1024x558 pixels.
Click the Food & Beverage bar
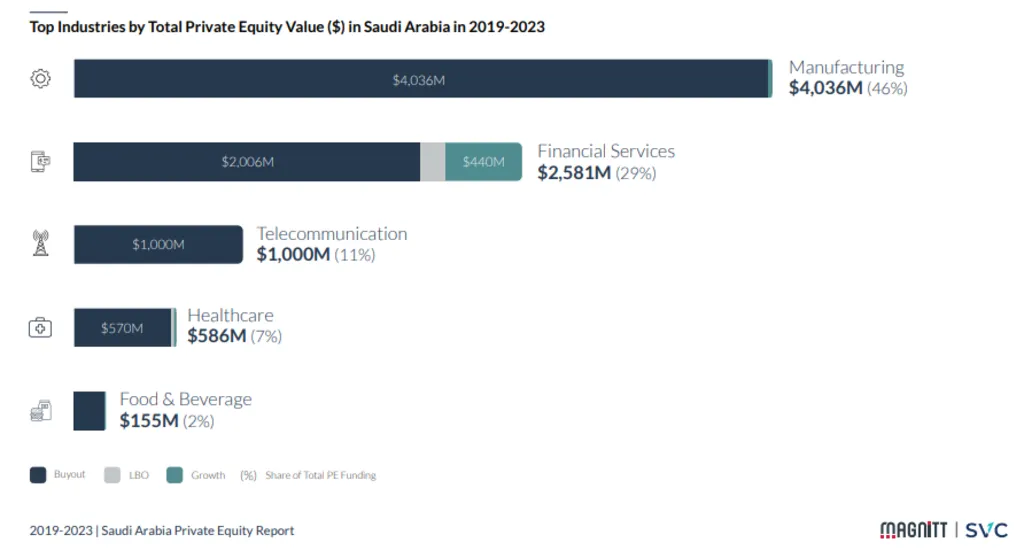89,410
